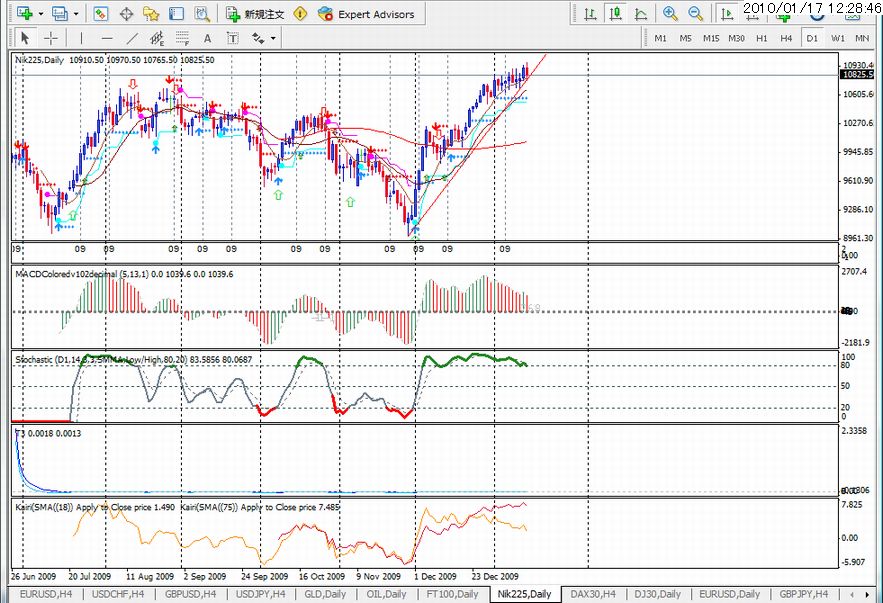
Task: Click the MACDColoredv102decimal indicator label
Action: coord(124,274)
